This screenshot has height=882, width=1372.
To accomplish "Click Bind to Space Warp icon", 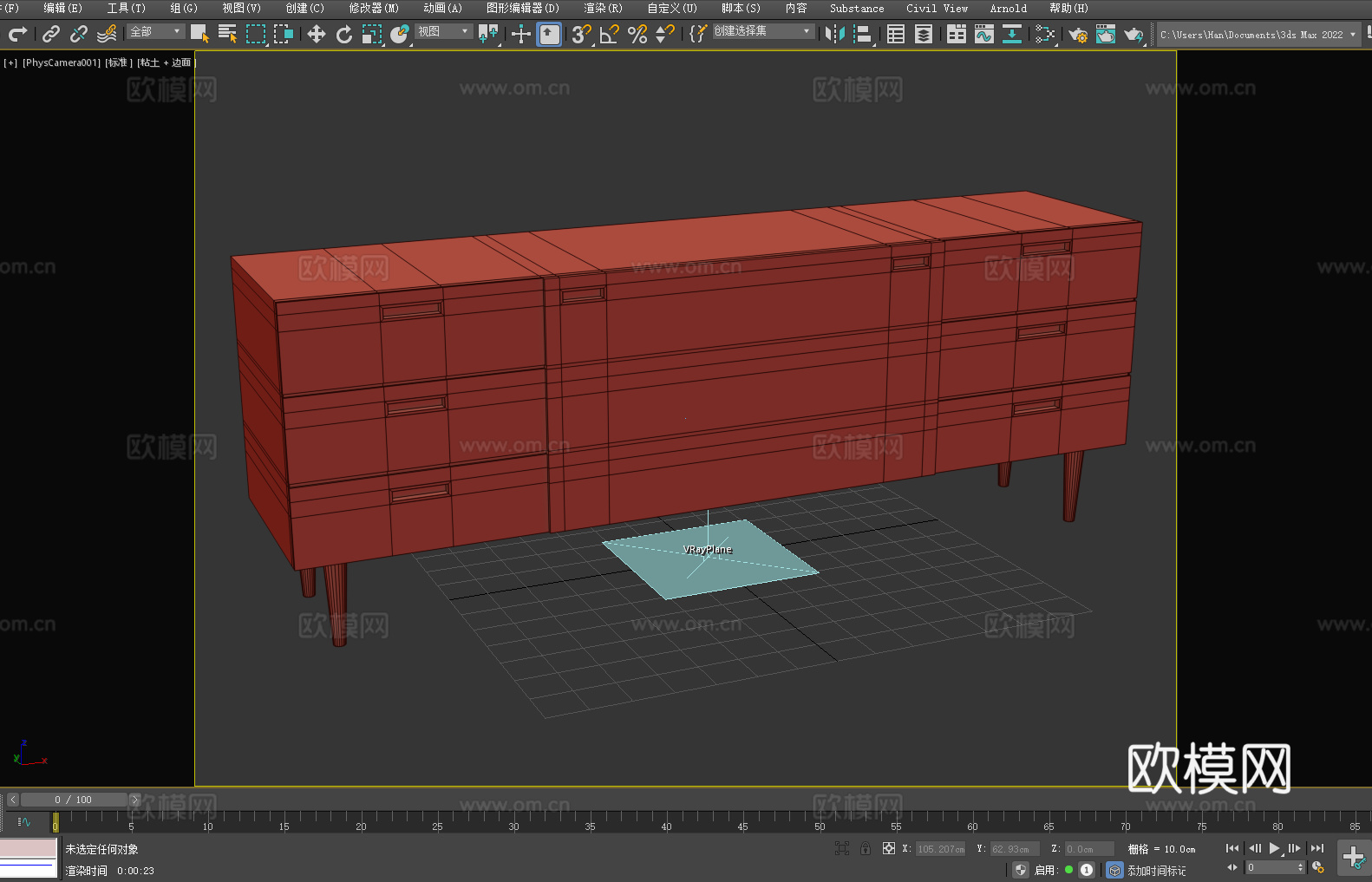I will [107, 34].
